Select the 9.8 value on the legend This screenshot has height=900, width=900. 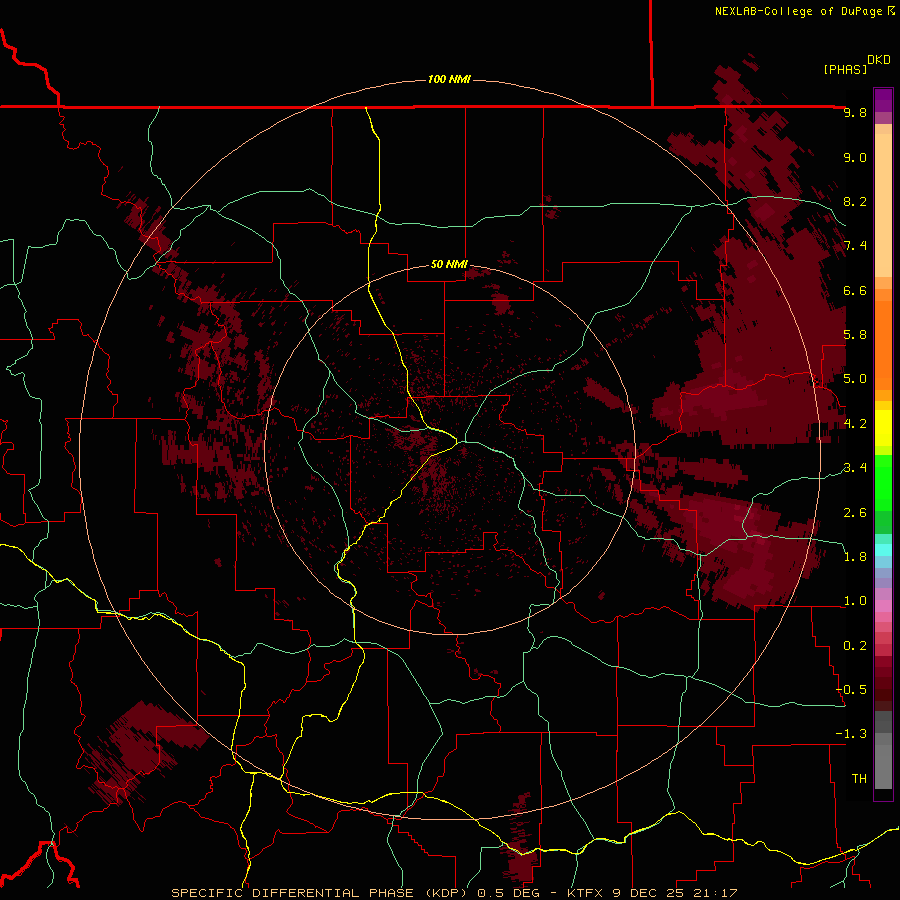tap(855, 112)
